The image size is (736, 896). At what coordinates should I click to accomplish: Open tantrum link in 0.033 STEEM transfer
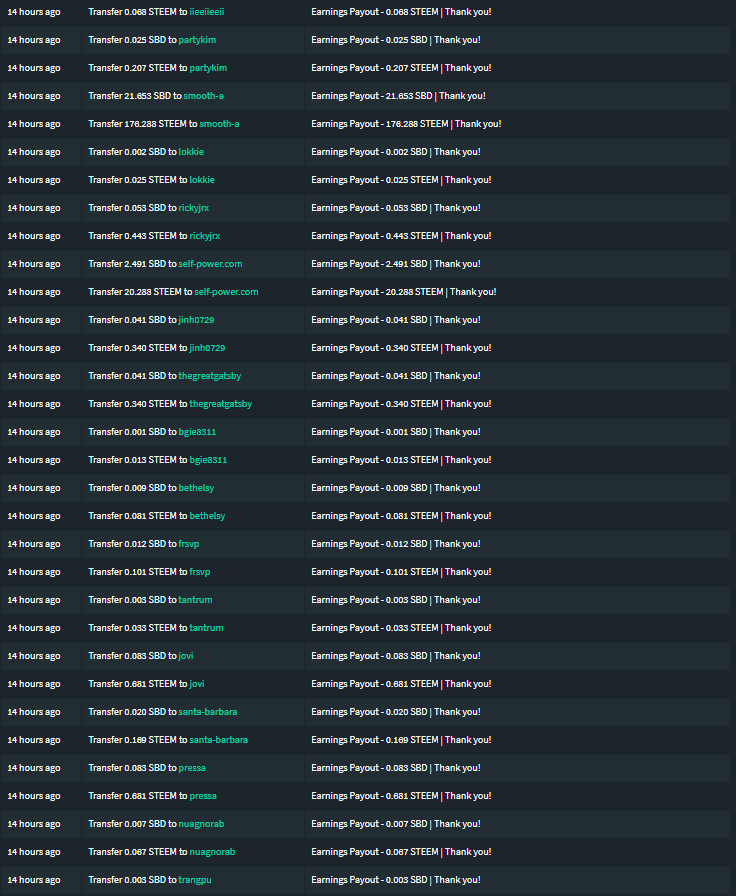[206, 628]
